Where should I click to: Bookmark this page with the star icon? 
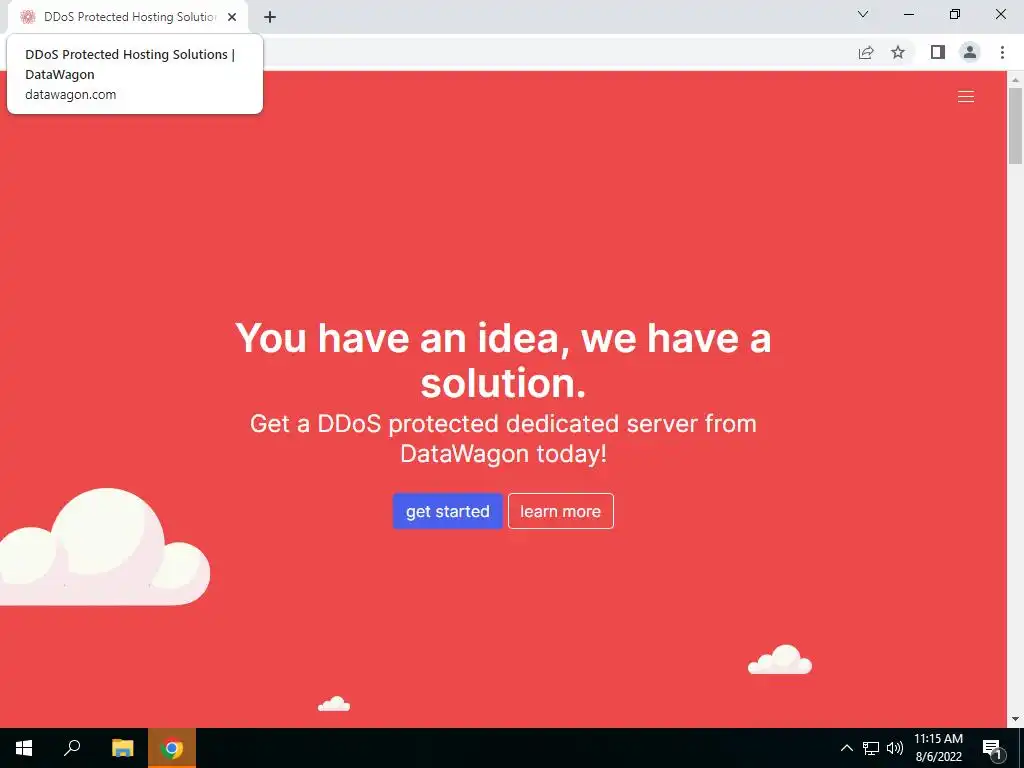coord(898,52)
